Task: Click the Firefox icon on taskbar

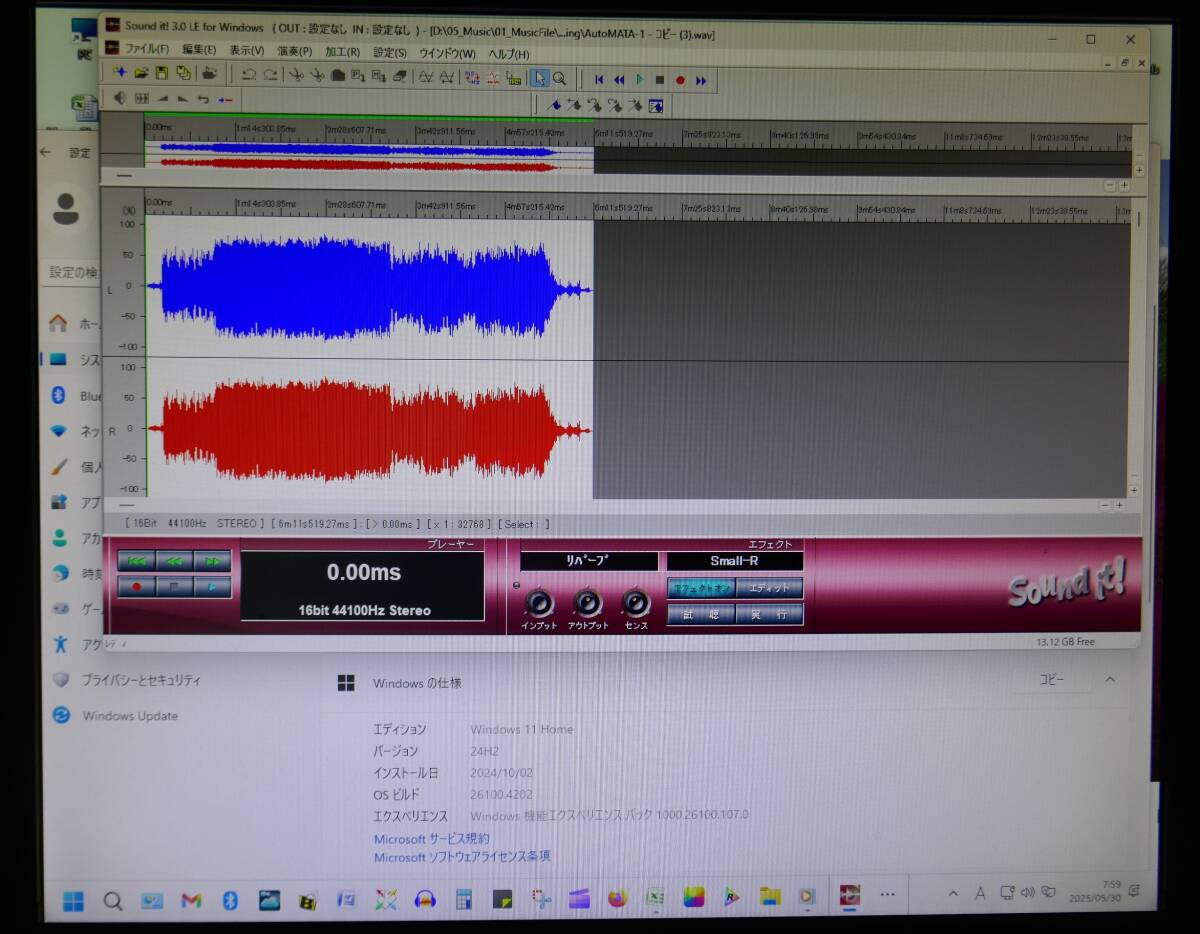Action: click(x=617, y=898)
